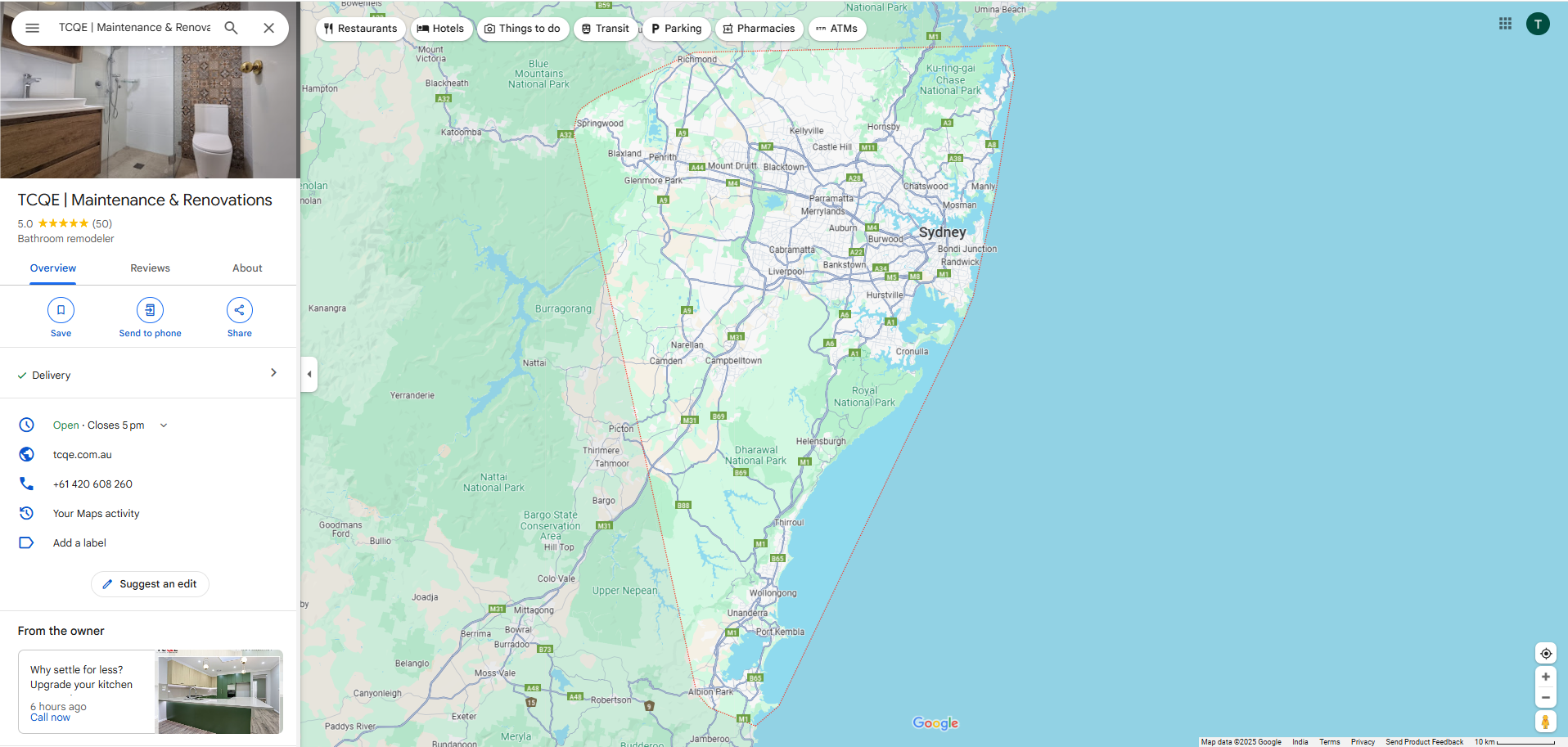Zoom out the map with minus button

(x=1545, y=698)
